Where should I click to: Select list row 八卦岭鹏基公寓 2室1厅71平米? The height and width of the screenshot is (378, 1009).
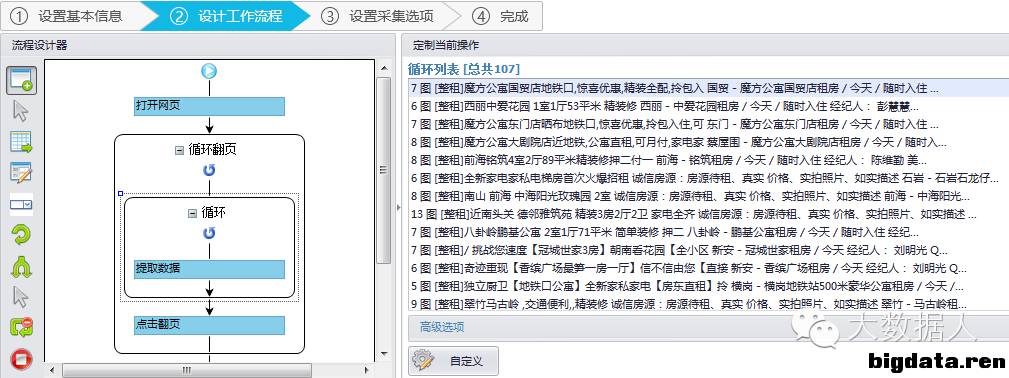point(708,232)
